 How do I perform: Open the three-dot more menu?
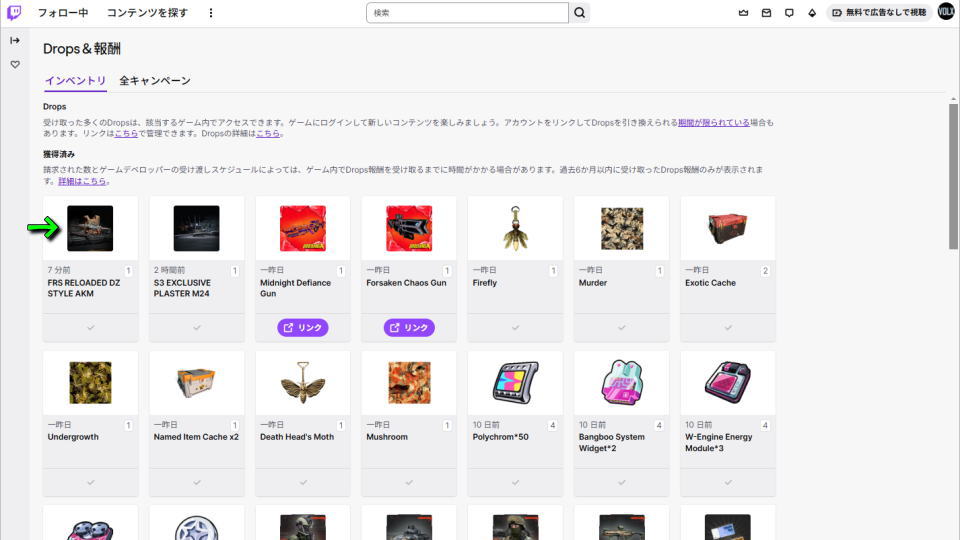pyautogui.click(x=211, y=12)
